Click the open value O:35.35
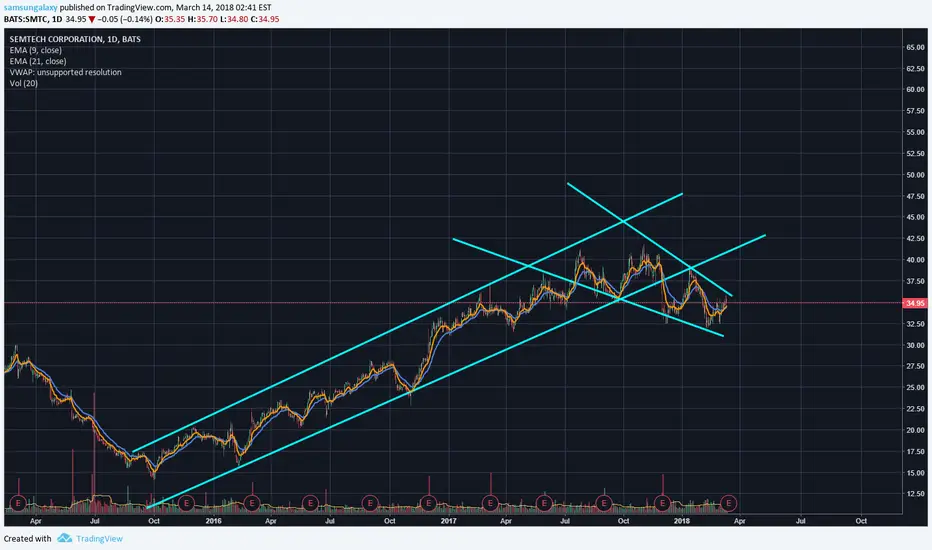The image size is (932, 550). (169, 19)
